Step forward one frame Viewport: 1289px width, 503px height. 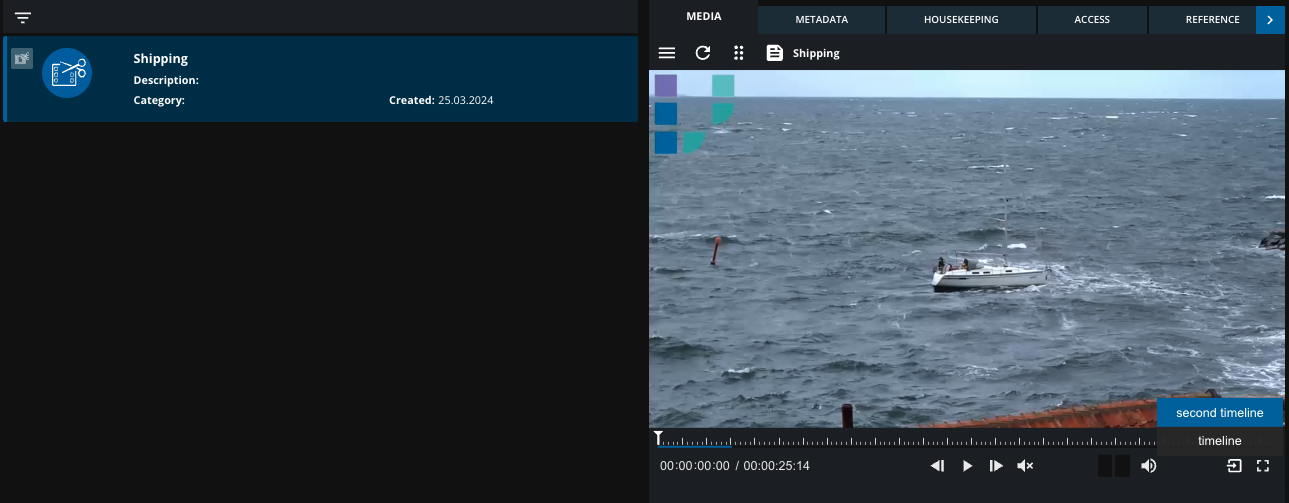tap(996, 466)
